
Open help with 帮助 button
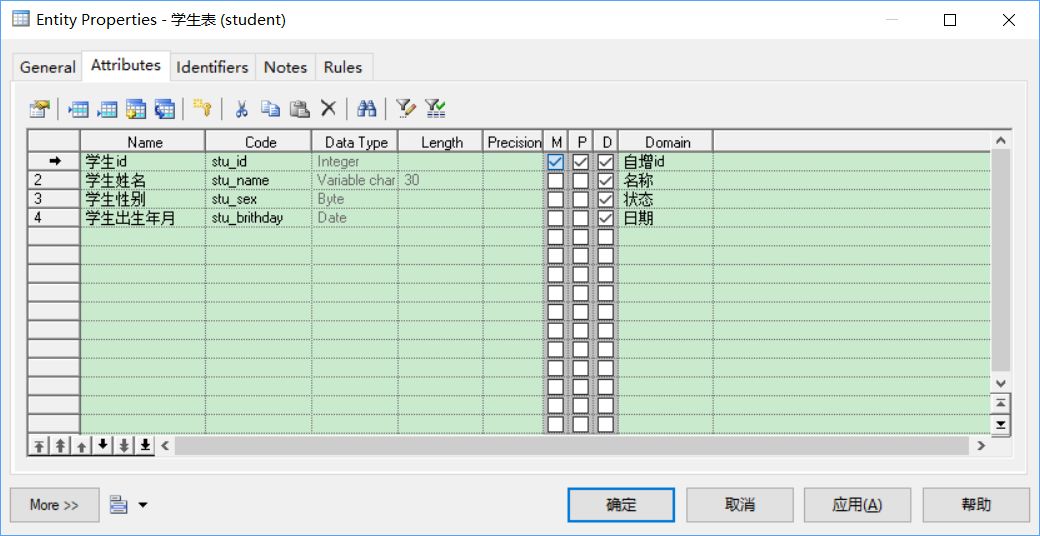(x=976, y=505)
